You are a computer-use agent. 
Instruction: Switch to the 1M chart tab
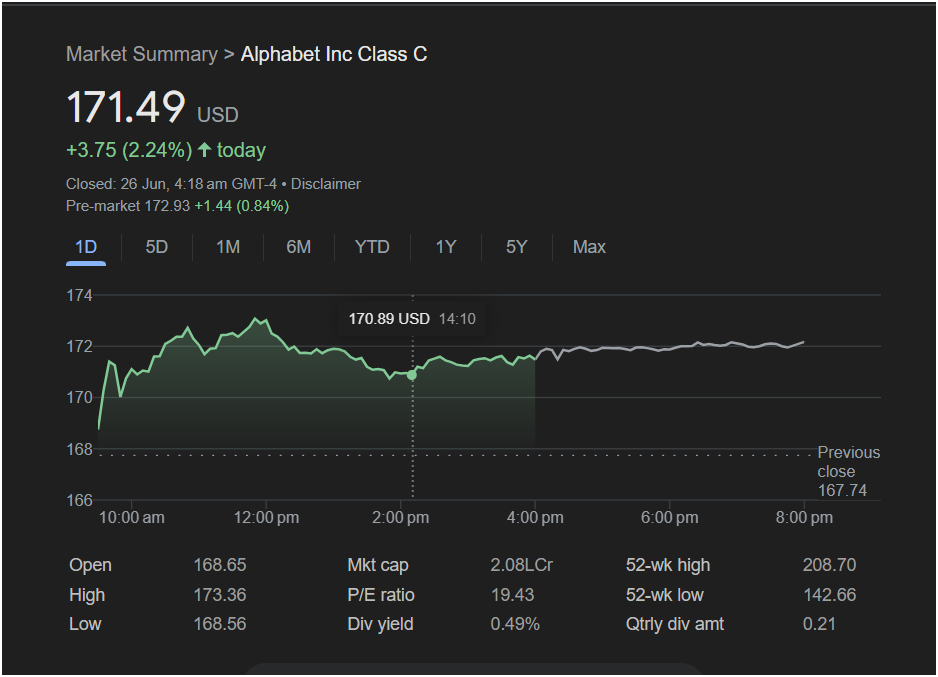point(228,247)
